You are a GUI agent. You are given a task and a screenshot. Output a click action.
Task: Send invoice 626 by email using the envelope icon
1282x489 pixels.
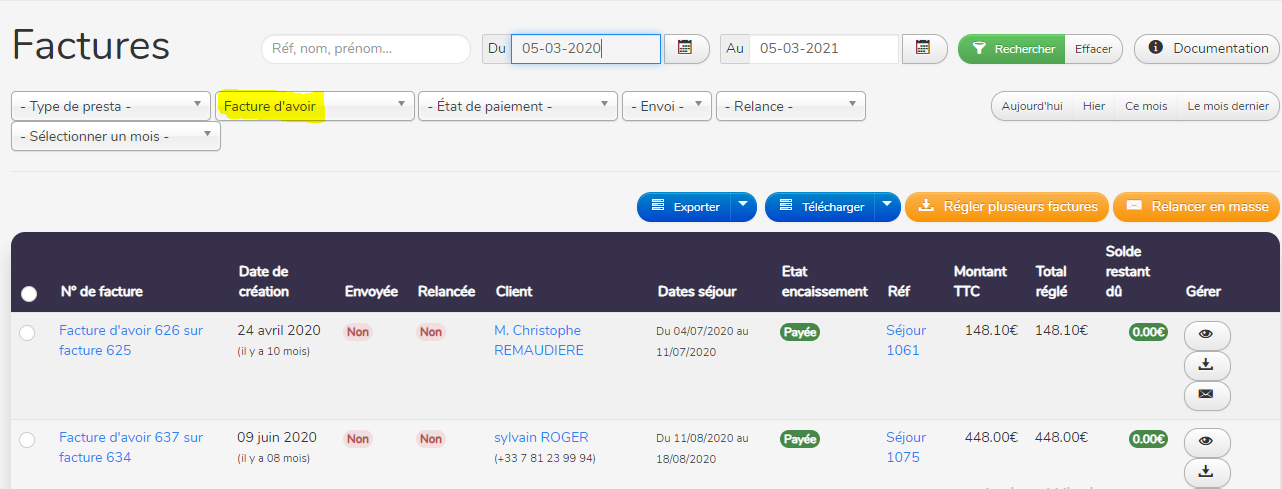point(1206,396)
